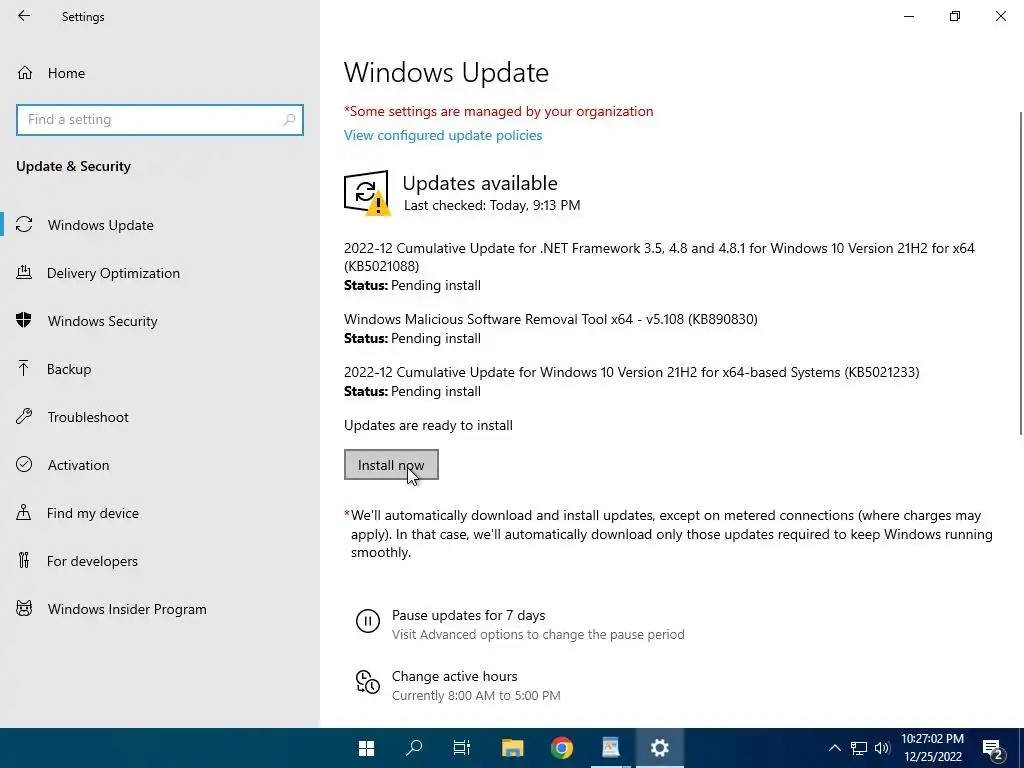Click Updates are ready to install text

click(428, 425)
